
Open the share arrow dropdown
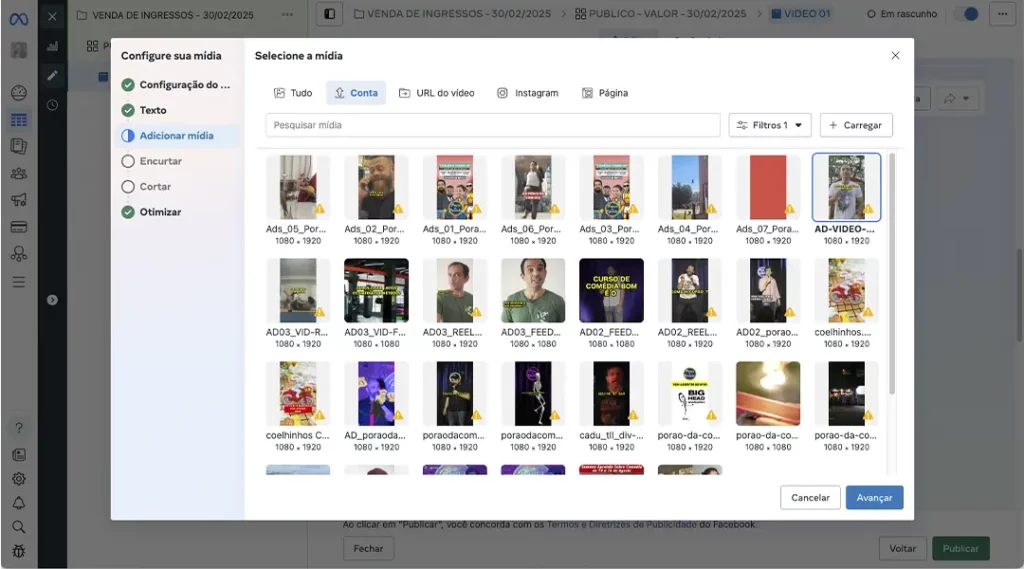[x=956, y=98]
